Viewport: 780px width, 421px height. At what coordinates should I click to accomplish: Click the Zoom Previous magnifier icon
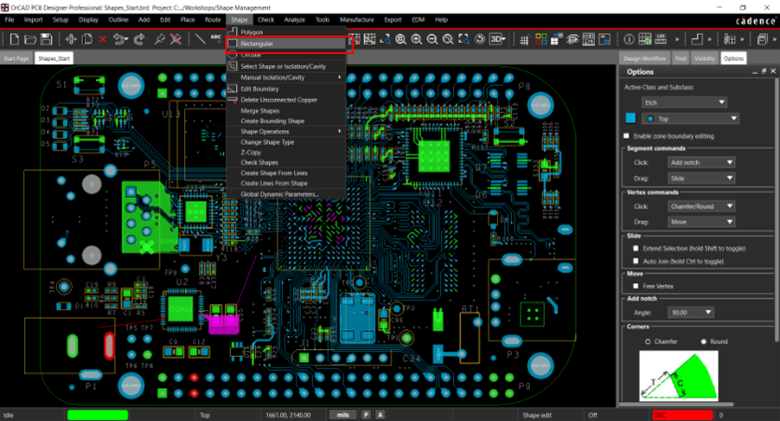(448, 39)
